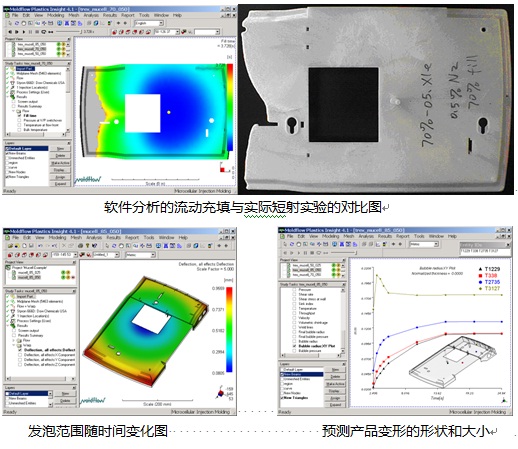
Task: Open Results menu in deflection window
Action: (x=113, y=237)
